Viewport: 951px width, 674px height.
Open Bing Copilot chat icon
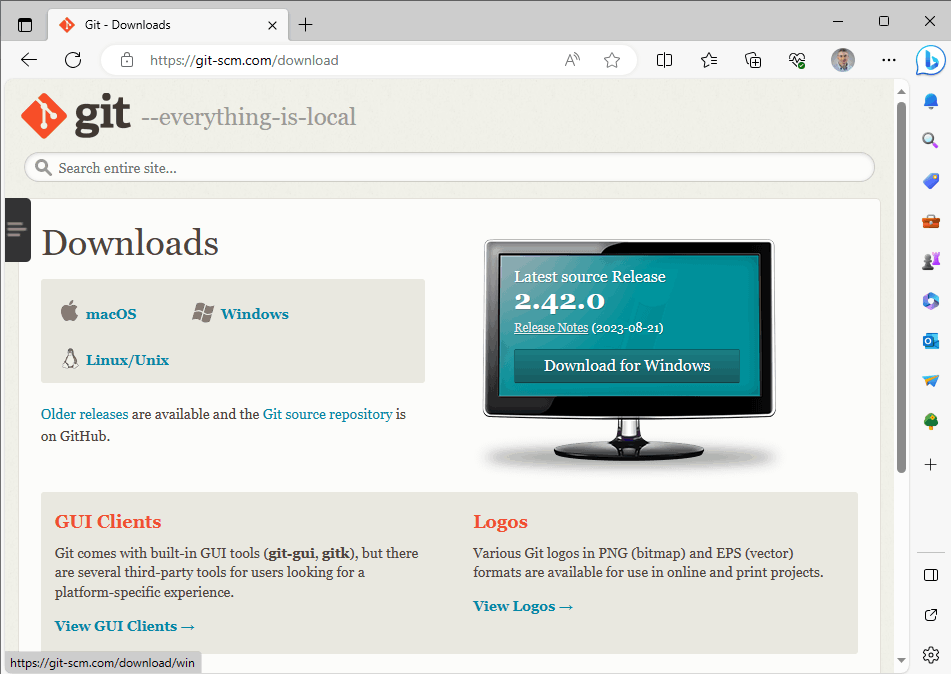pos(930,61)
